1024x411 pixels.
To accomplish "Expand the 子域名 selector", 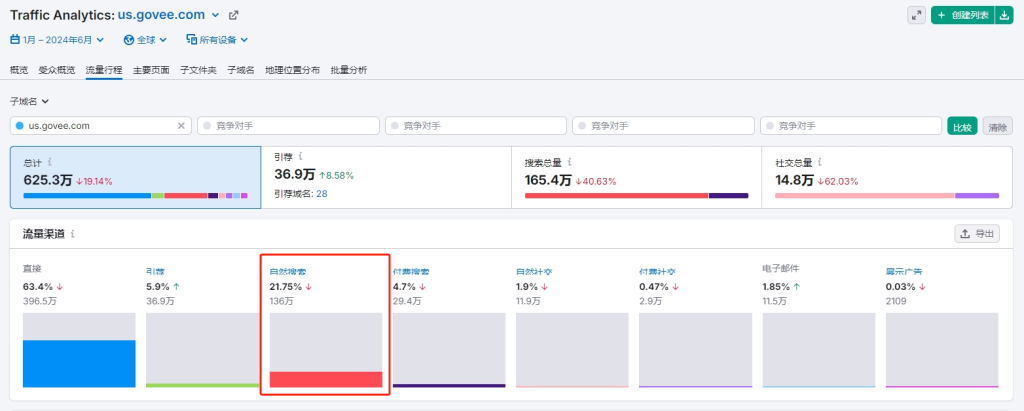I will pos(29,101).
